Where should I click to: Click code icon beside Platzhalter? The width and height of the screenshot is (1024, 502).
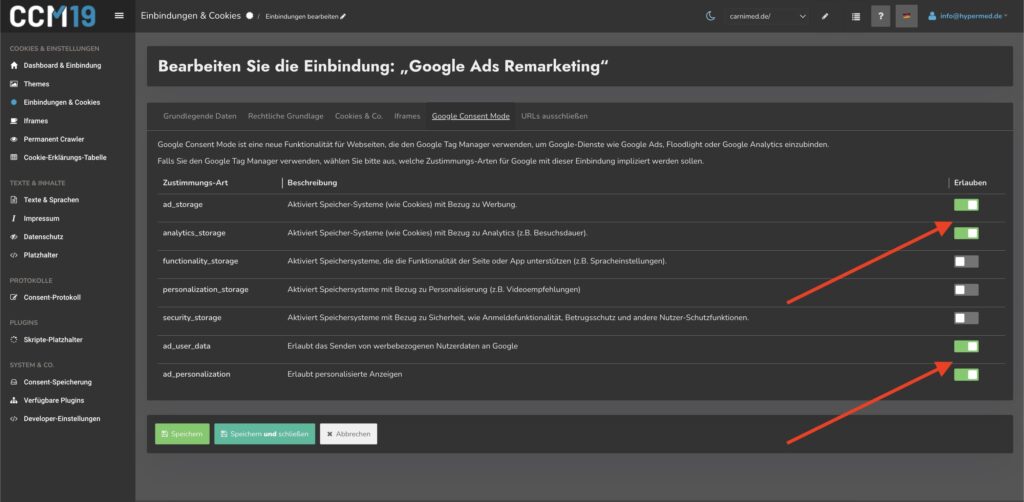14,255
